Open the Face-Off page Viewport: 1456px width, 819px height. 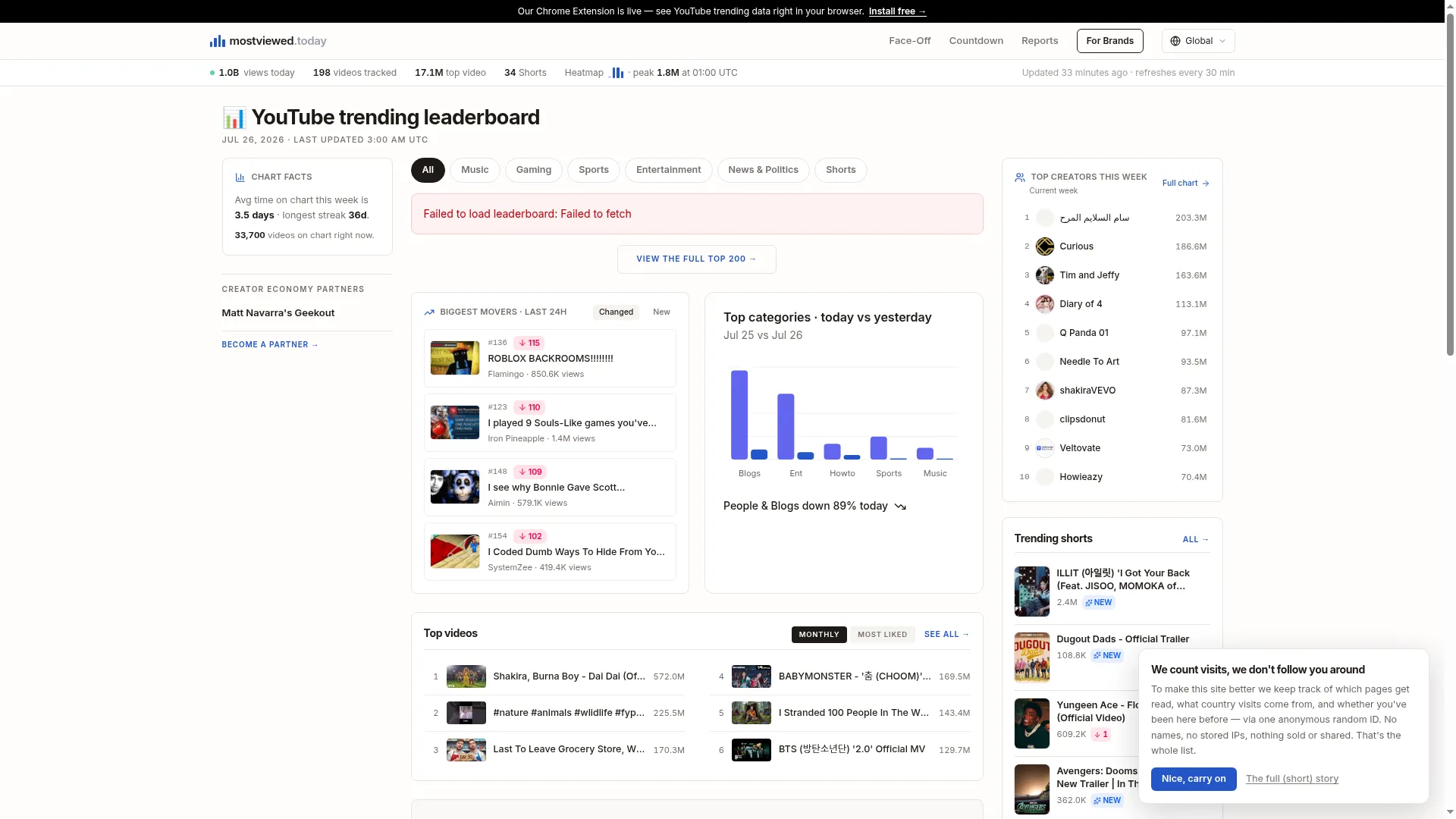click(910, 41)
